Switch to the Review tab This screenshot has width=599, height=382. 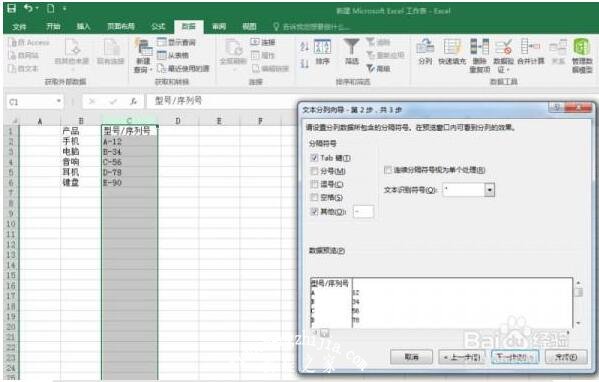tap(219, 26)
